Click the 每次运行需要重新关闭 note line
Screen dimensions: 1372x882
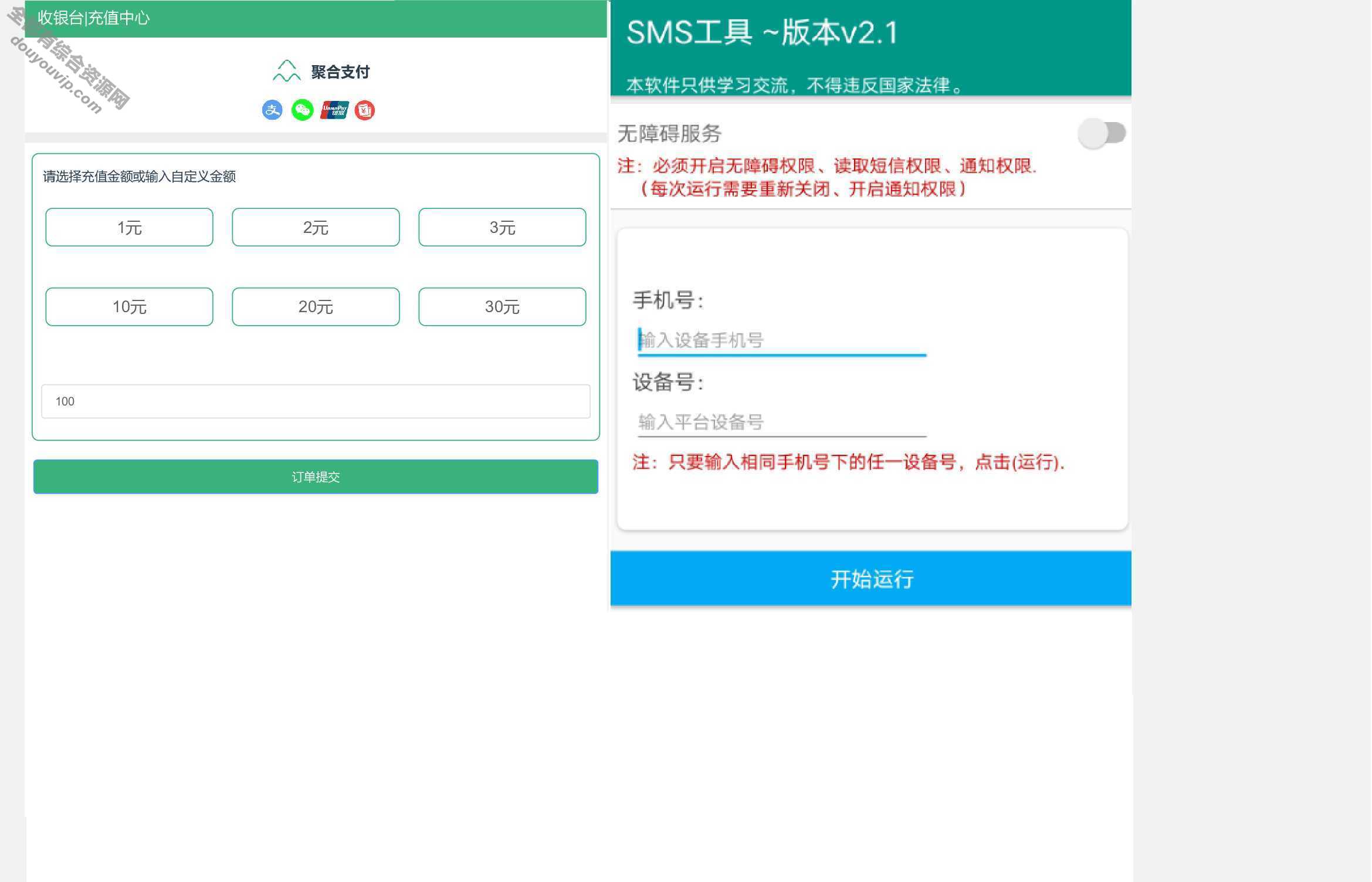(804, 189)
